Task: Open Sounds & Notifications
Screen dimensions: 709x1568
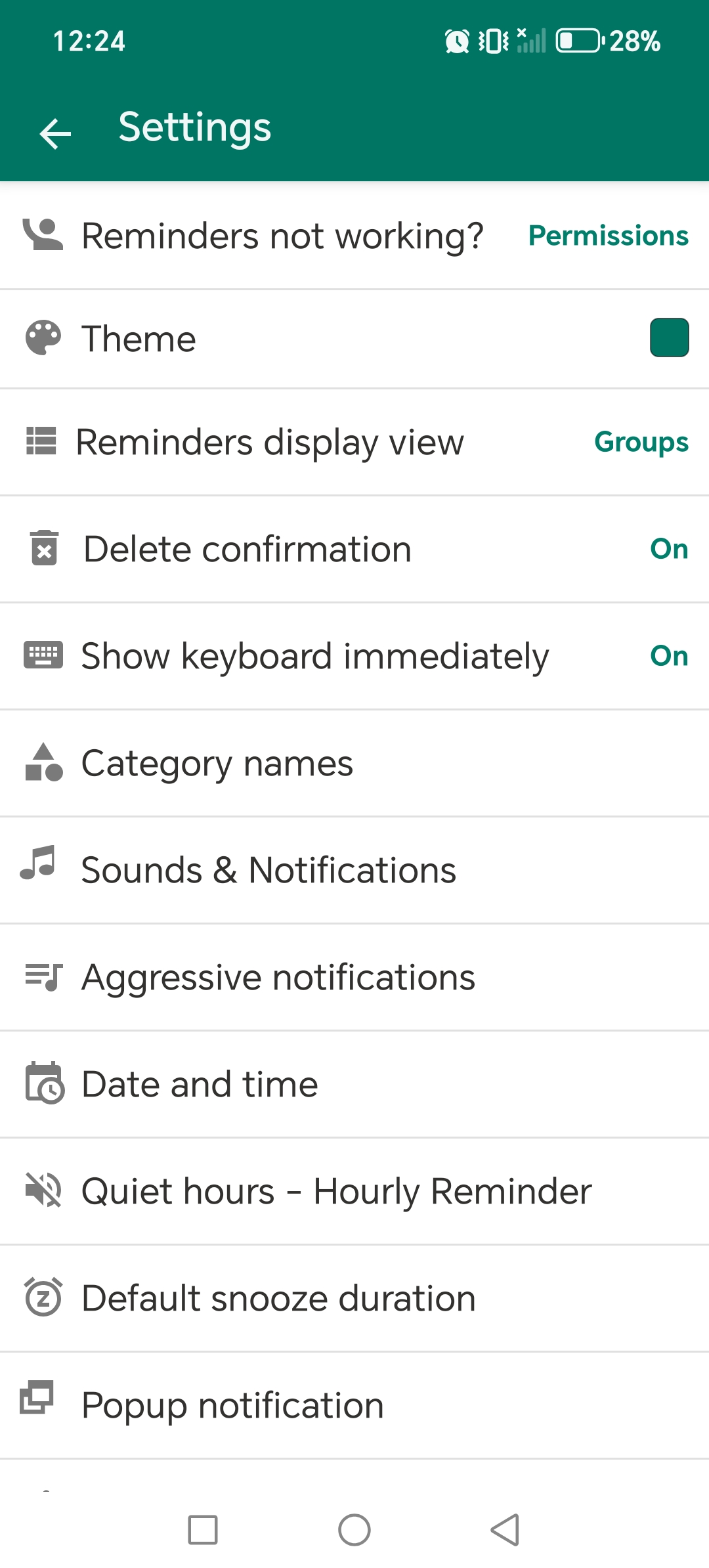Action: [269, 870]
